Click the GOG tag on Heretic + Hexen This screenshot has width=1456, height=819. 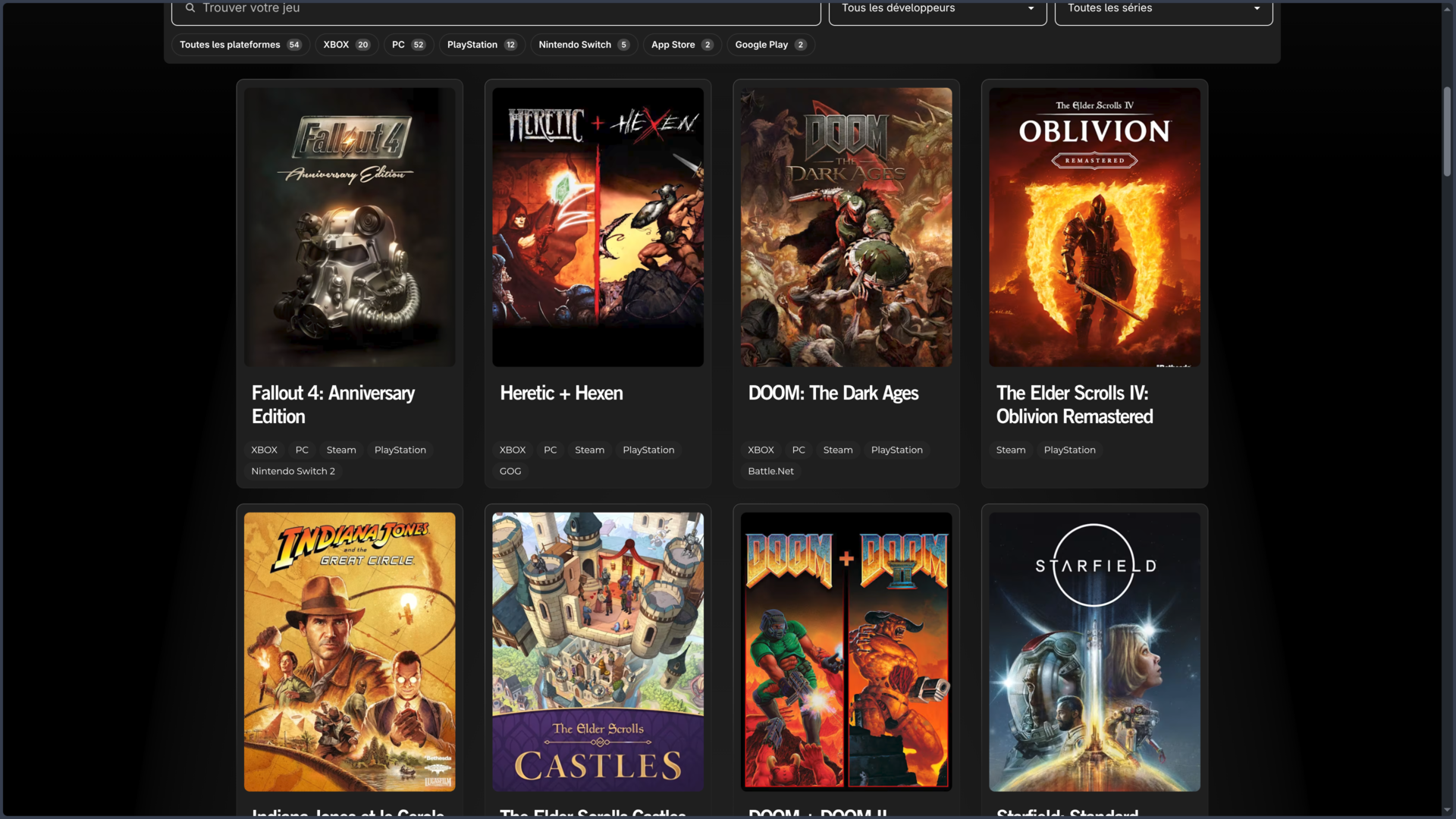(510, 471)
